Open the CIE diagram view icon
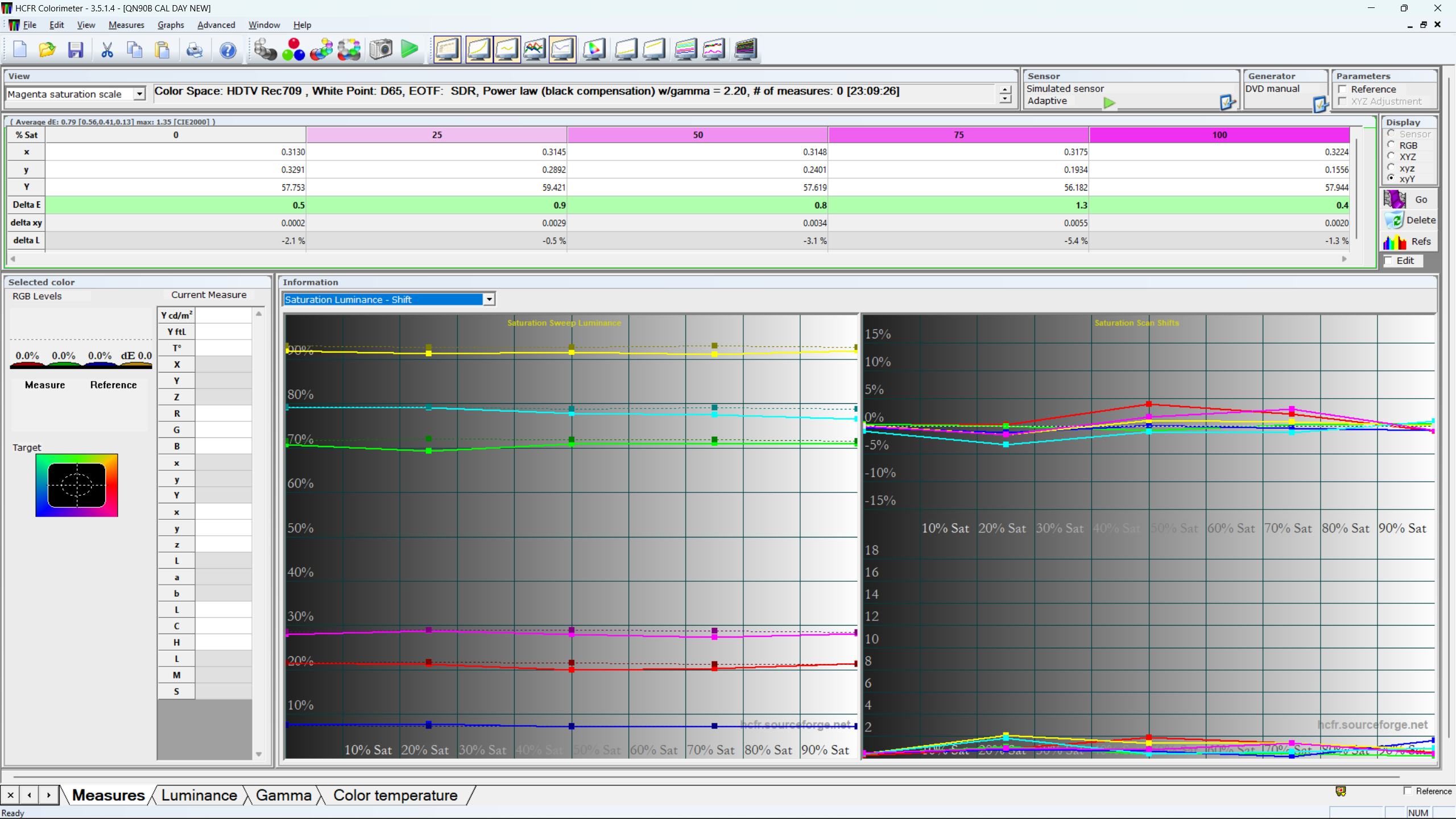This screenshot has height=819, width=1456. [x=594, y=49]
